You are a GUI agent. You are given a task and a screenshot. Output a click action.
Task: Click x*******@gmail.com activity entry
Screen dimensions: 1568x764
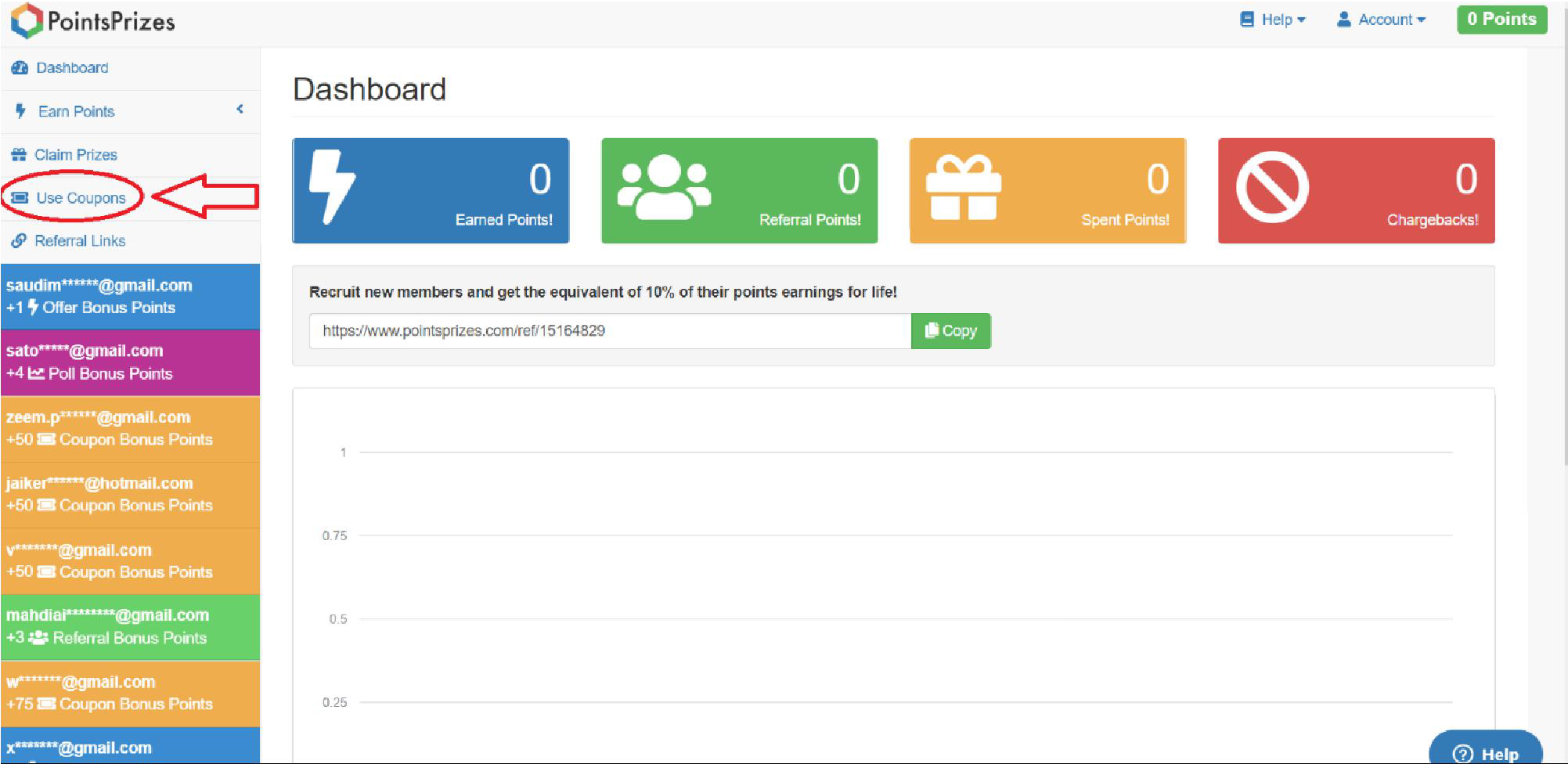point(130,745)
